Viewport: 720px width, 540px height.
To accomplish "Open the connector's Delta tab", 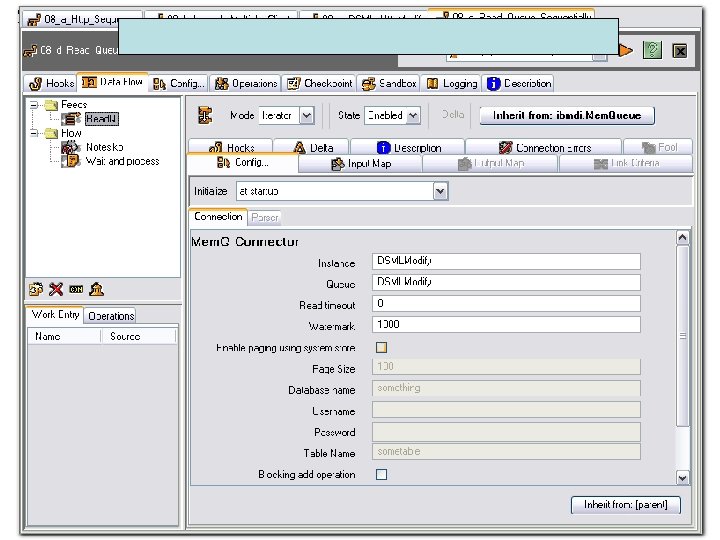I will coord(312,147).
